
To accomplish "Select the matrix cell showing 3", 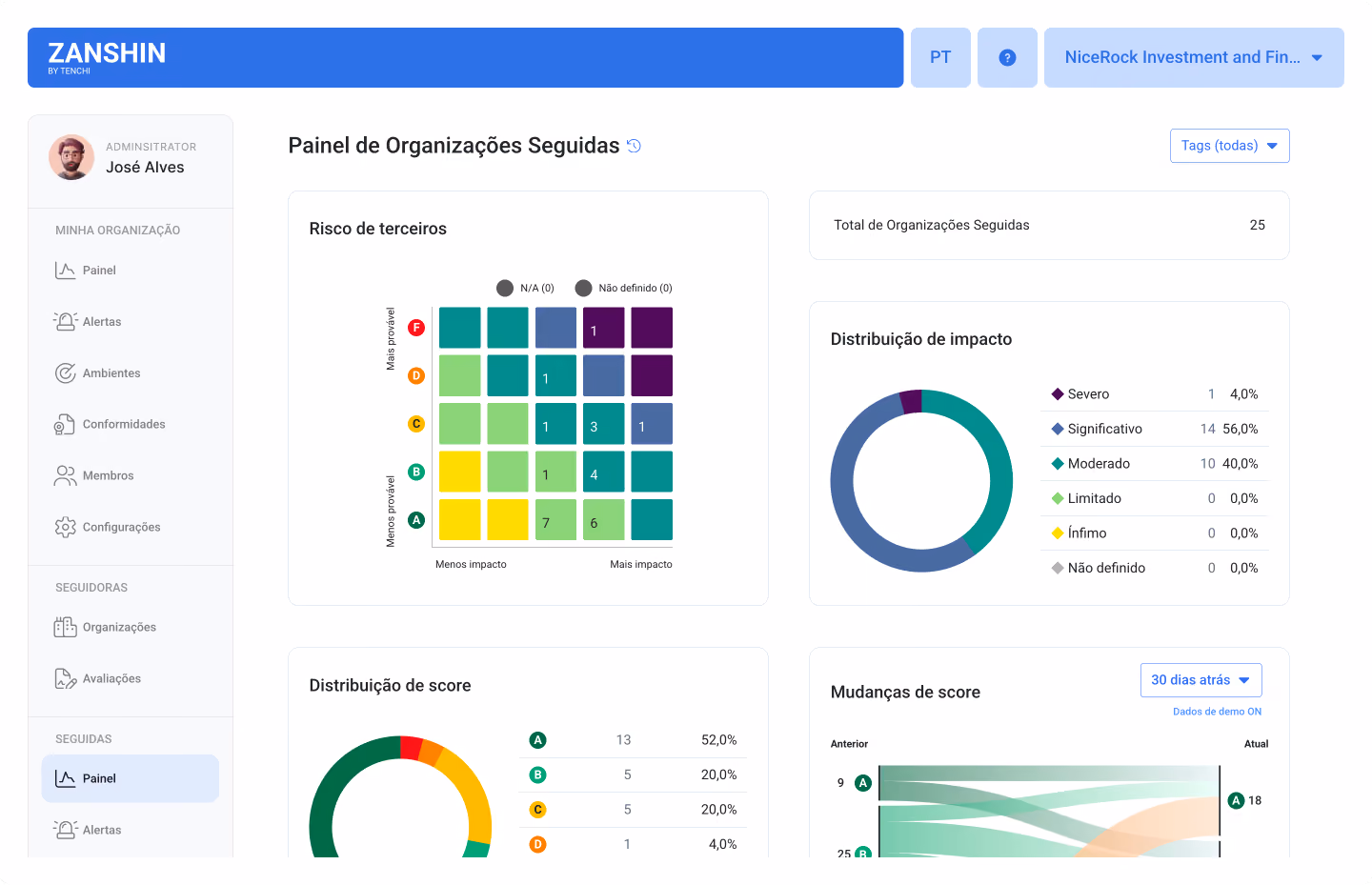I will [604, 424].
